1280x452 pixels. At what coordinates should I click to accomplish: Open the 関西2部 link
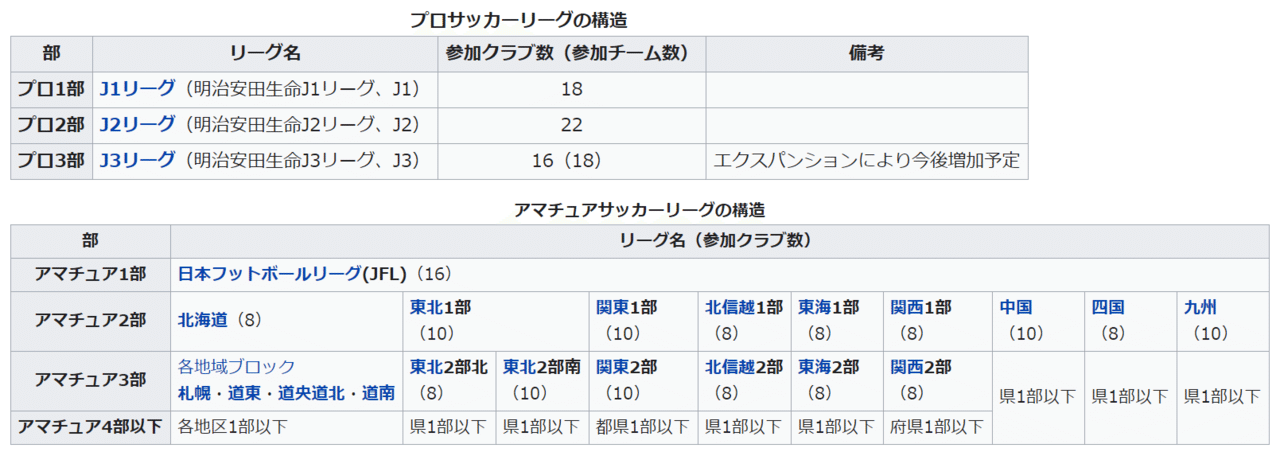921,367
